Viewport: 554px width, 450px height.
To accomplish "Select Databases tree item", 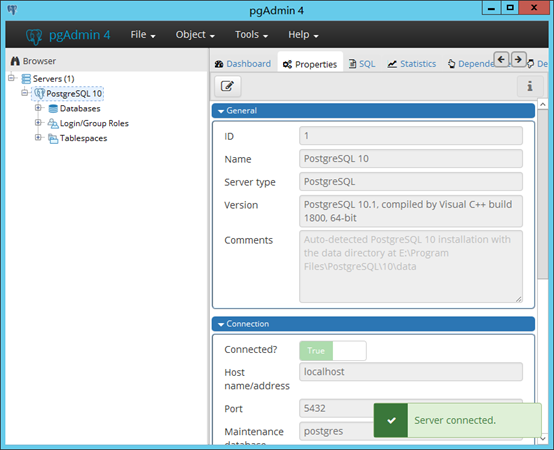I will pyautogui.click(x=80, y=108).
